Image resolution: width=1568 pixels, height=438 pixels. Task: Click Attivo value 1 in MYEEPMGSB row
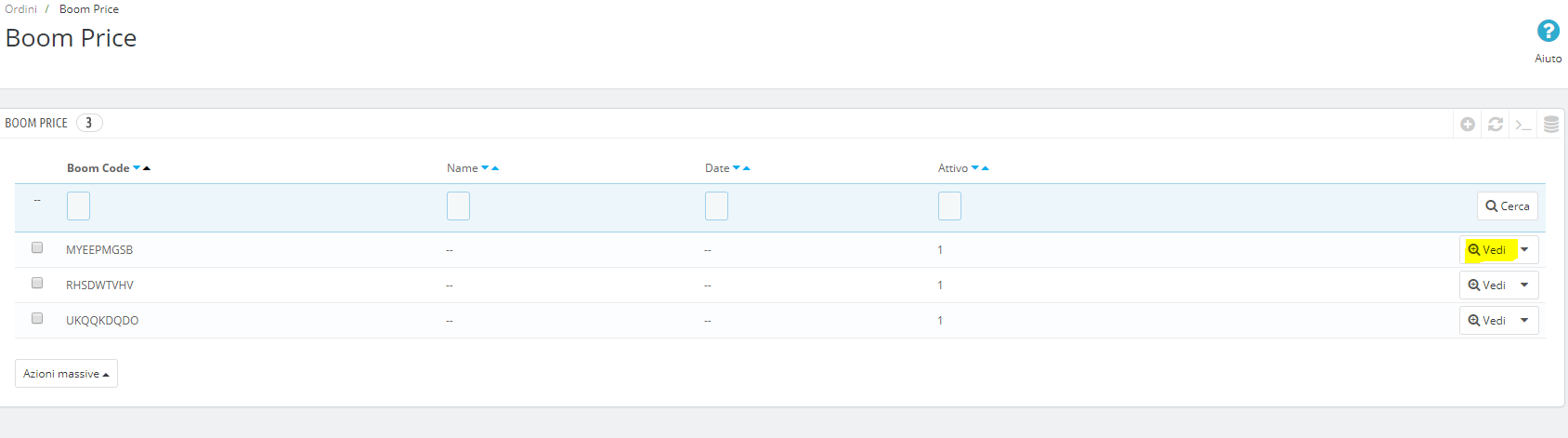(x=940, y=250)
